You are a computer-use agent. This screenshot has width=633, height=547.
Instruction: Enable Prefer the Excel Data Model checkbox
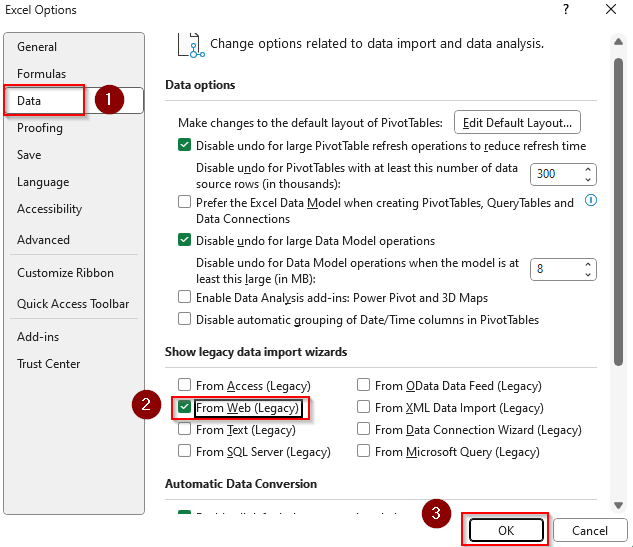point(184,201)
